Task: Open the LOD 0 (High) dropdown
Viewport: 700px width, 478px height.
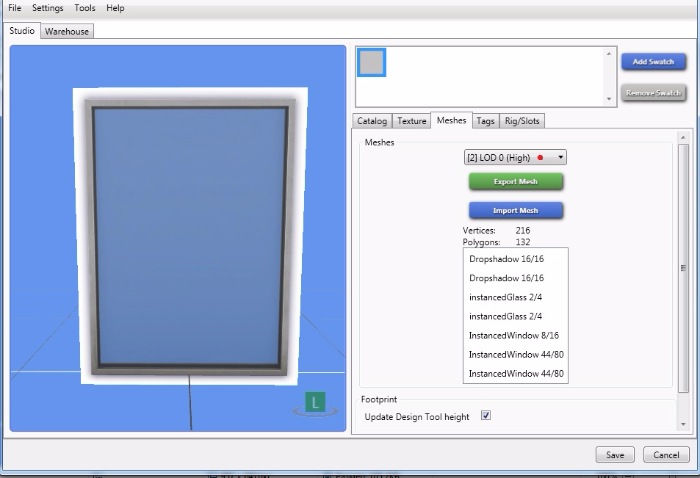Action: pos(515,157)
